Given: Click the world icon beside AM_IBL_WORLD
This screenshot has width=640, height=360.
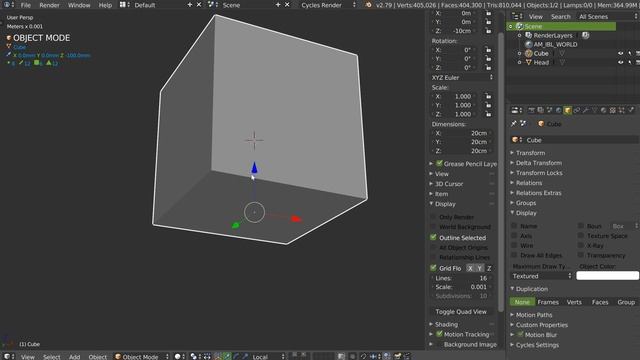Looking at the screenshot, I should click(x=529, y=44).
